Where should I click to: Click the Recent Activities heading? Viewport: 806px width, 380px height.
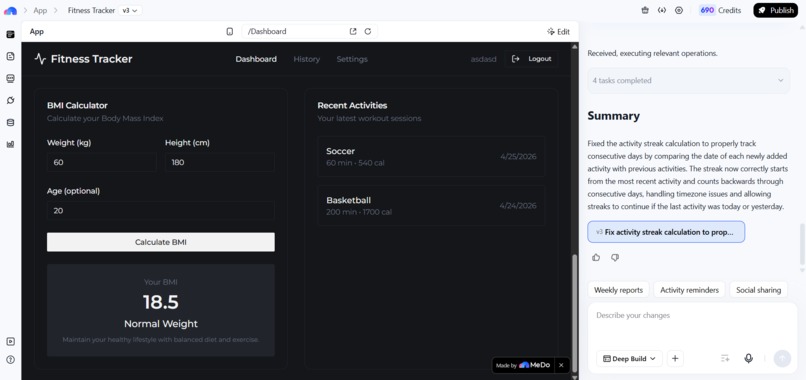(352, 105)
